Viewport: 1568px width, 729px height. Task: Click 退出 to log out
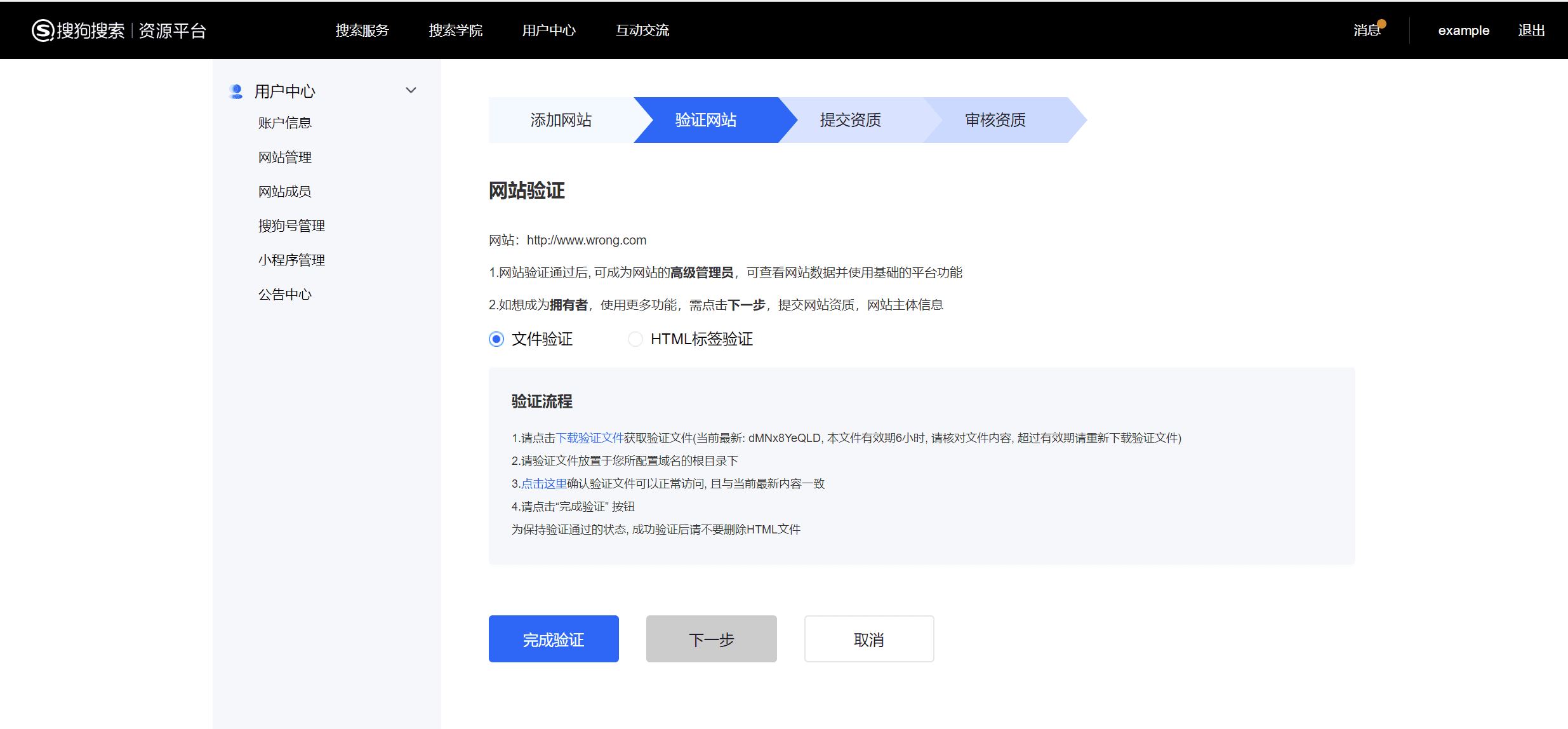click(1531, 30)
